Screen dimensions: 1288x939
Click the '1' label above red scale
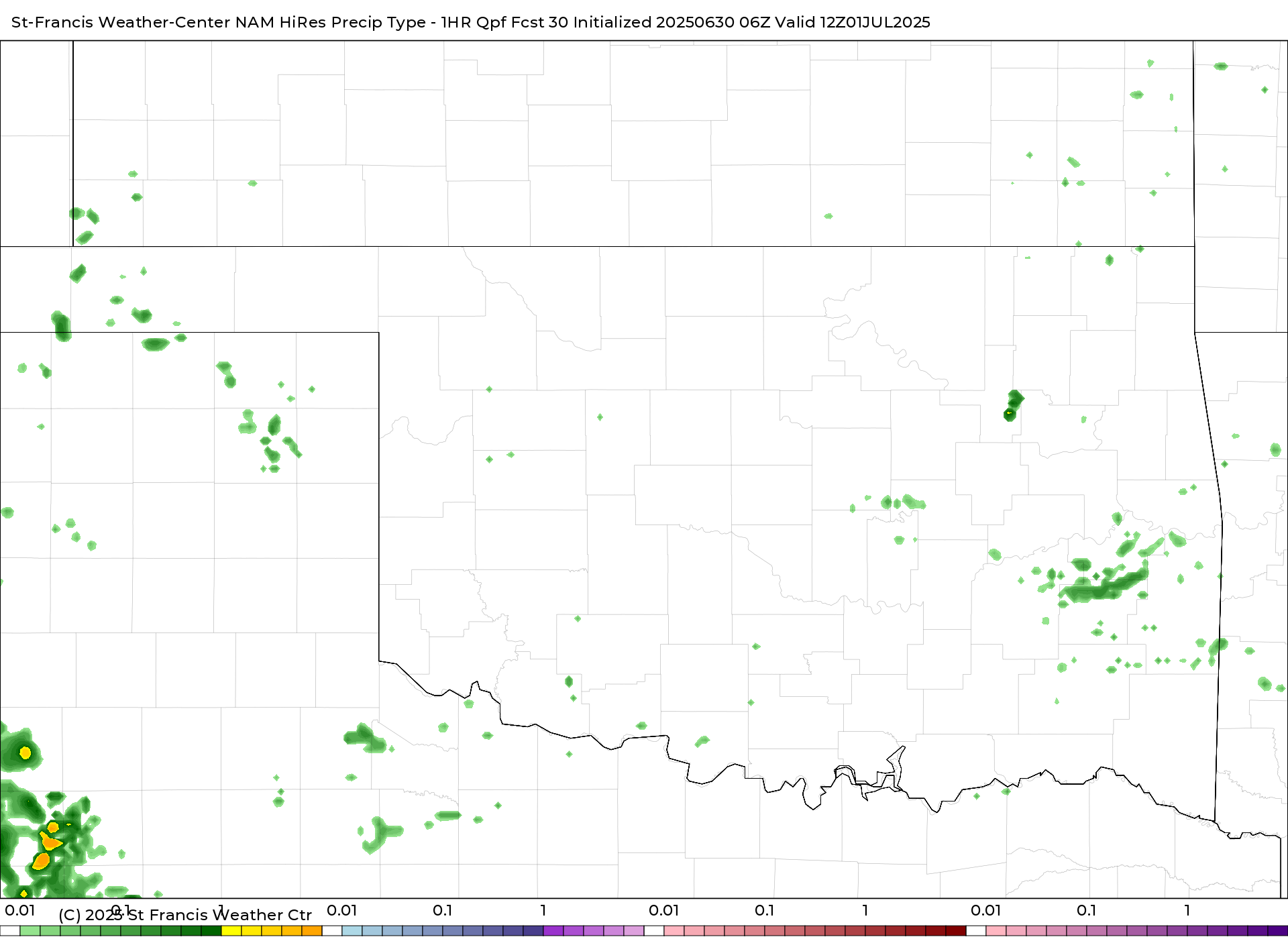tap(865, 911)
